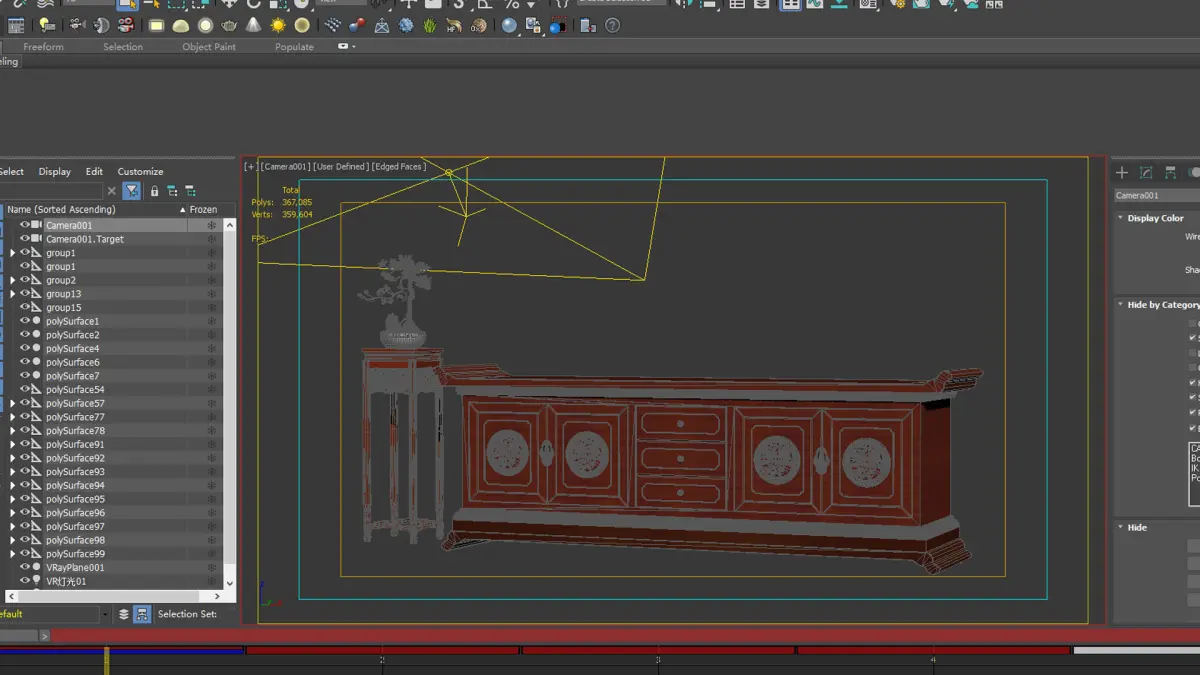Image resolution: width=1200 pixels, height=675 pixels.
Task: Click the calendar-like icon at toolbar start
Action: click(x=16, y=25)
